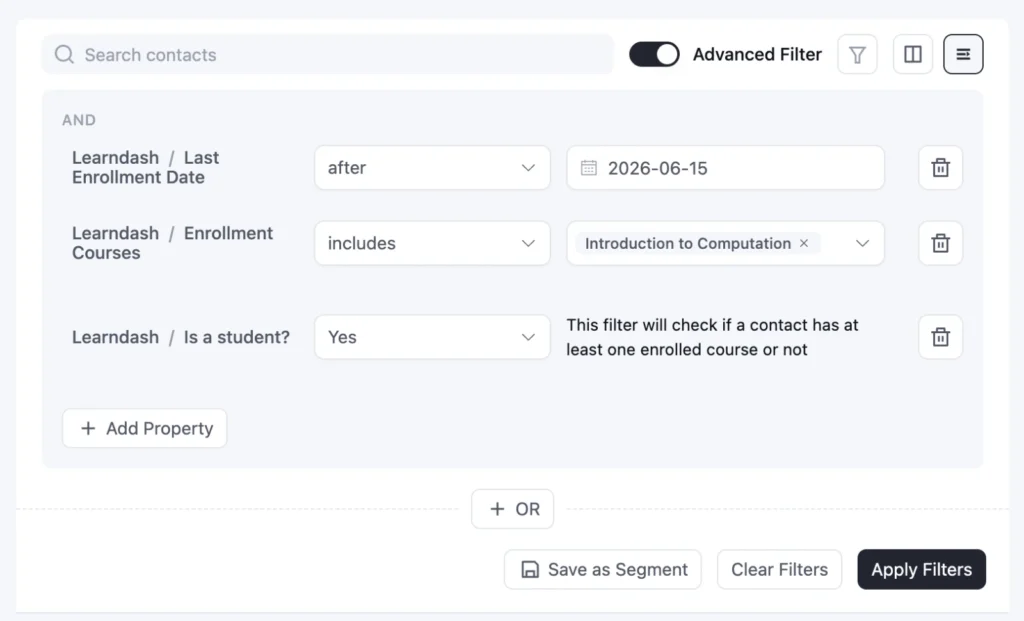This screenshot has width=1024, height=621.
Task: Turn off the Advanced Filter toggle
Action: [x=654, y=54]
